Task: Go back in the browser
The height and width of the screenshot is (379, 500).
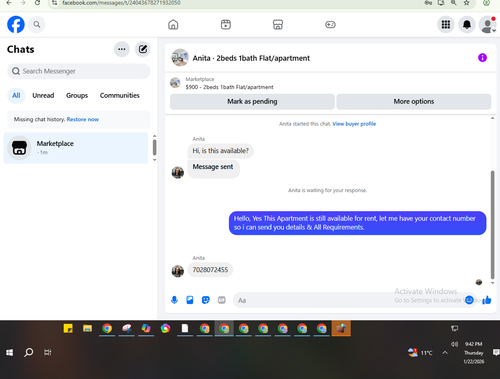Action: point(9,3)
